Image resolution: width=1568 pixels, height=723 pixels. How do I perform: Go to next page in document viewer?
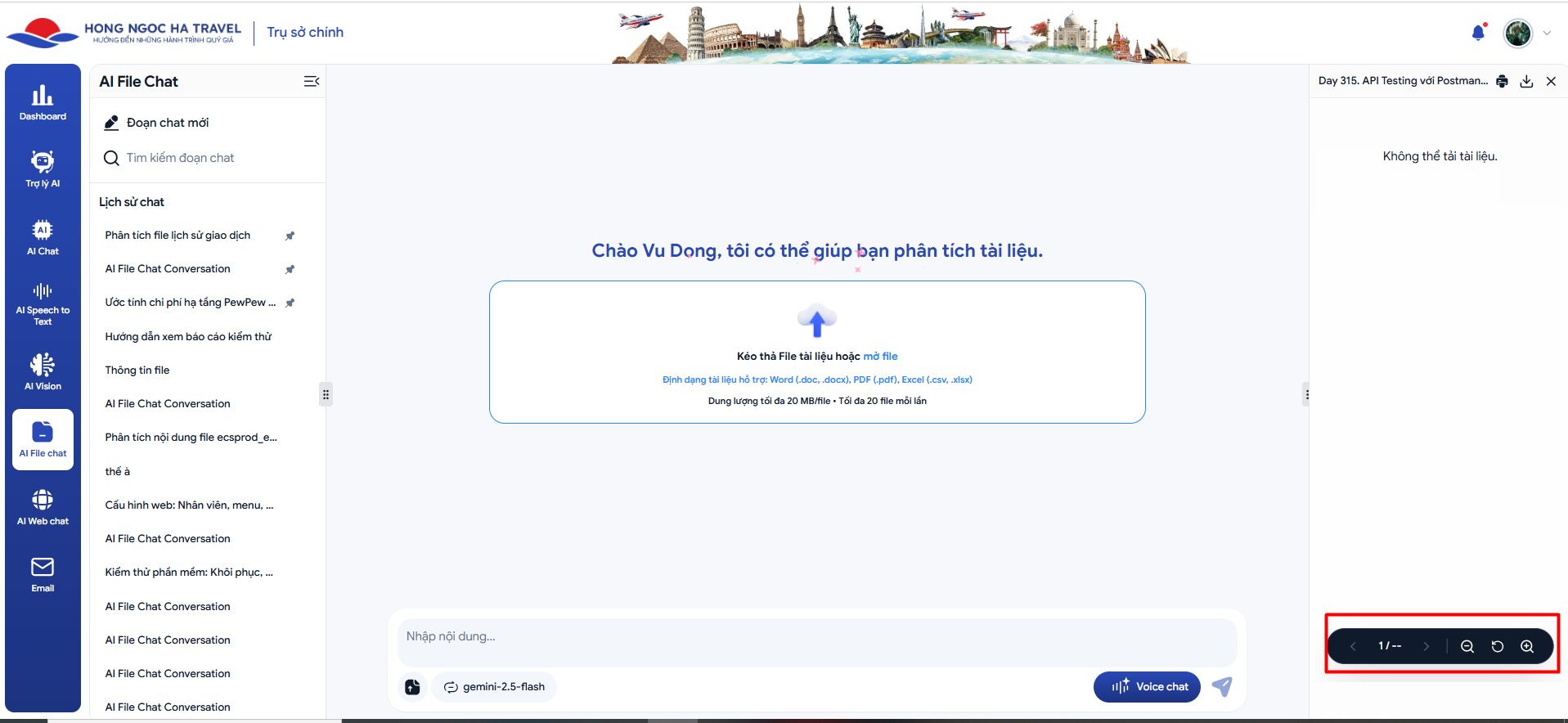(x=1426, y=646)
